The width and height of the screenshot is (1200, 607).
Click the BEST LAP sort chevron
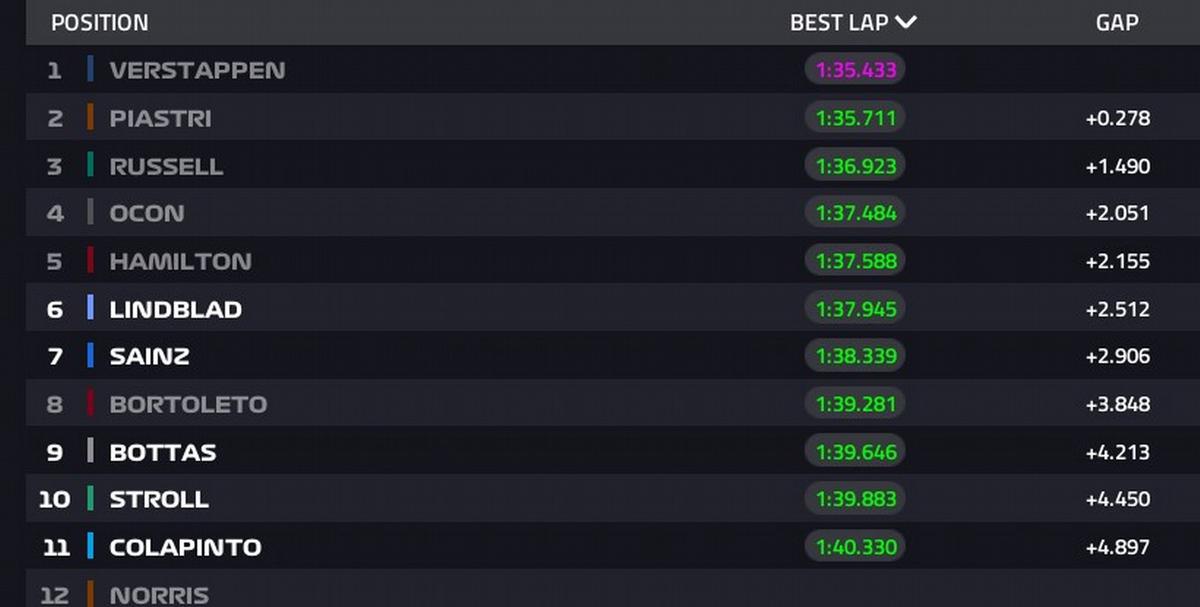[x=906, y=23]
